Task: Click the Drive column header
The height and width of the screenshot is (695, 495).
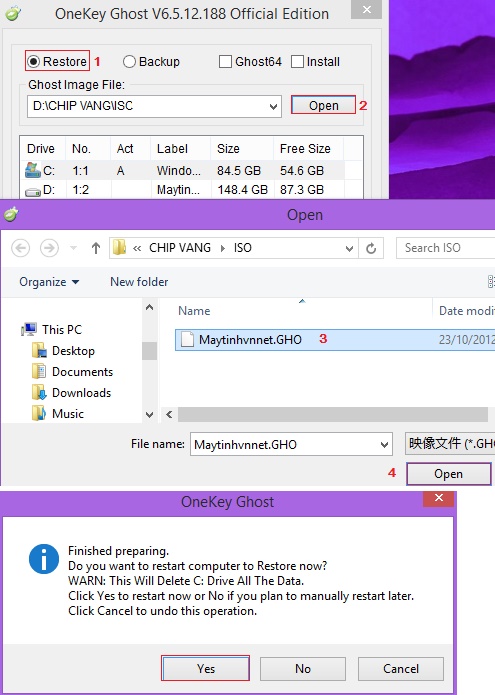Action: (41, 148)
